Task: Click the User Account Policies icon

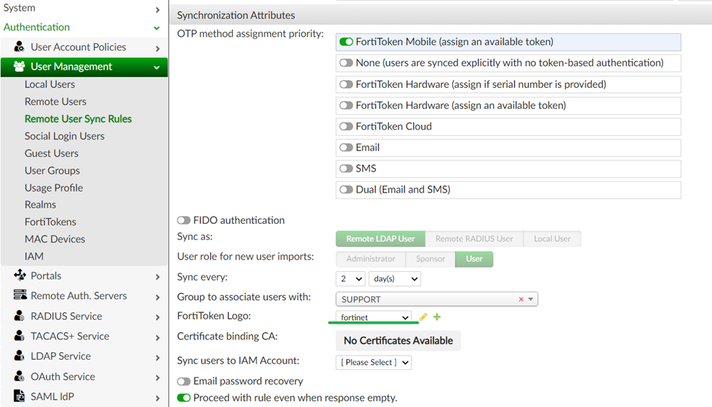Action: pos(19,47)
